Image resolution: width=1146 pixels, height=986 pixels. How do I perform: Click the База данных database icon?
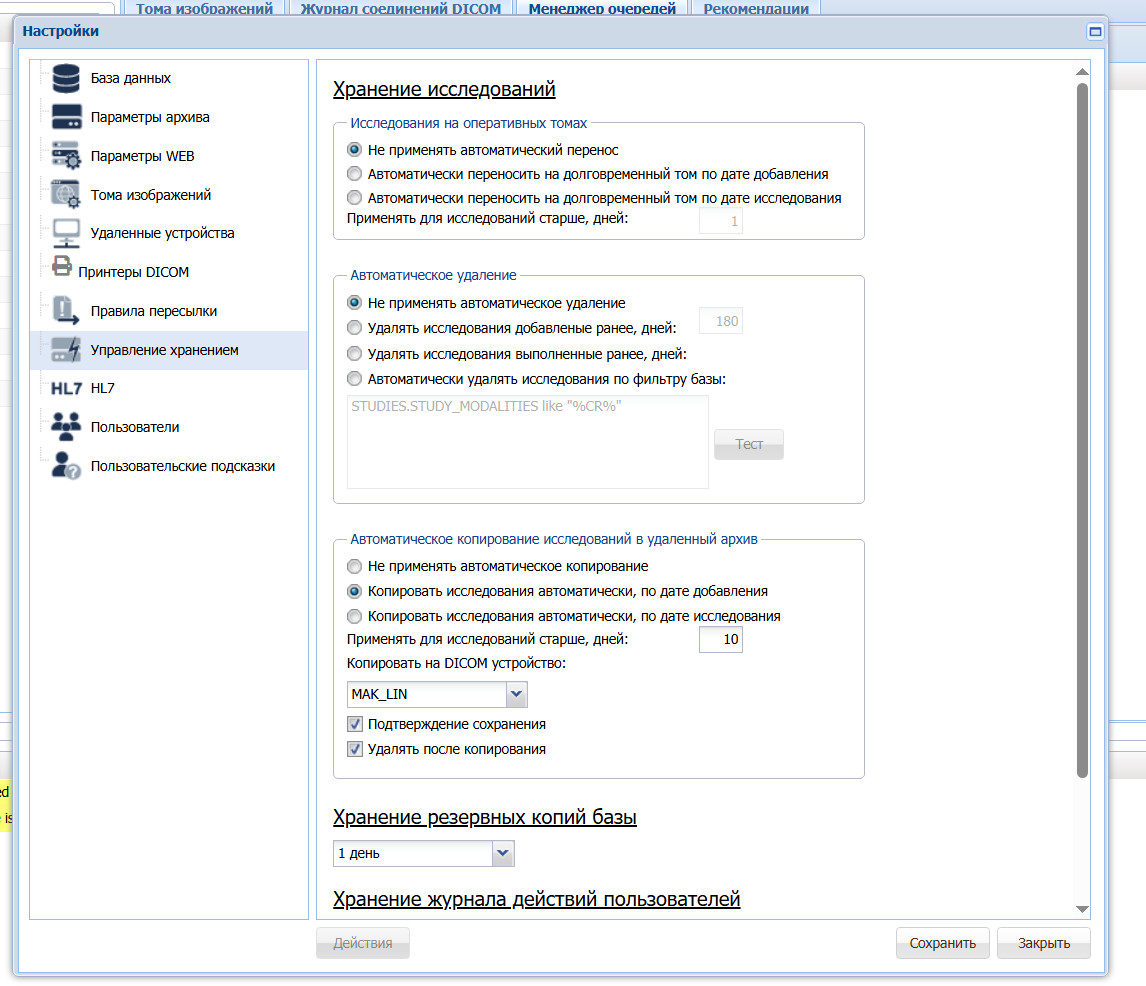point(66,78)
